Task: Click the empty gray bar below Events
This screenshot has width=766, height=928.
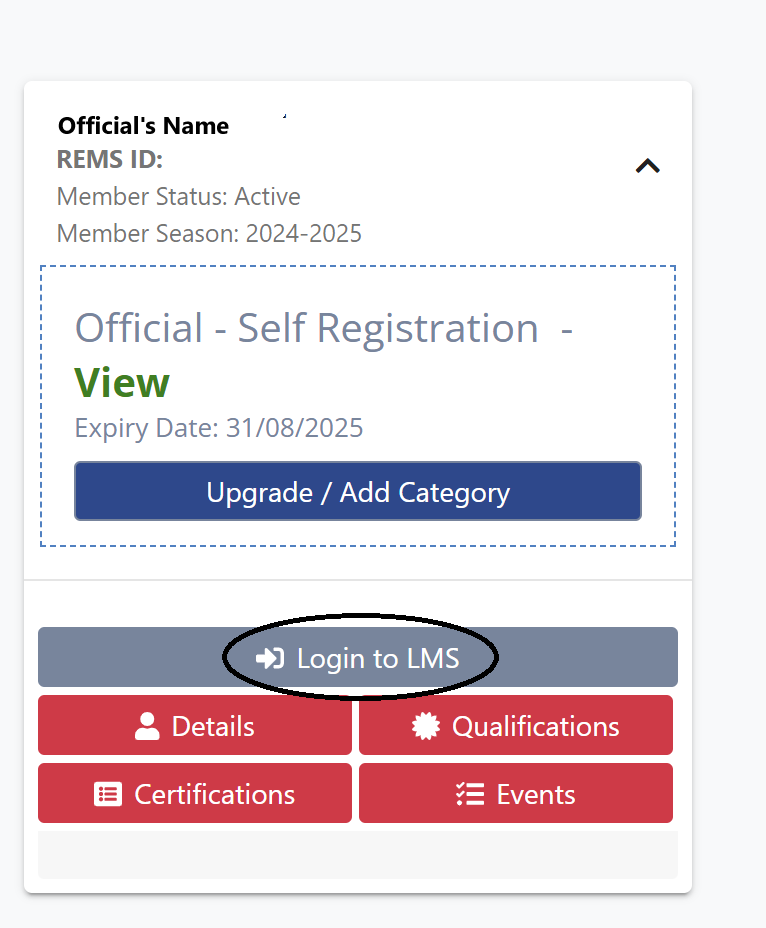Action: click(x=357, y=855)
